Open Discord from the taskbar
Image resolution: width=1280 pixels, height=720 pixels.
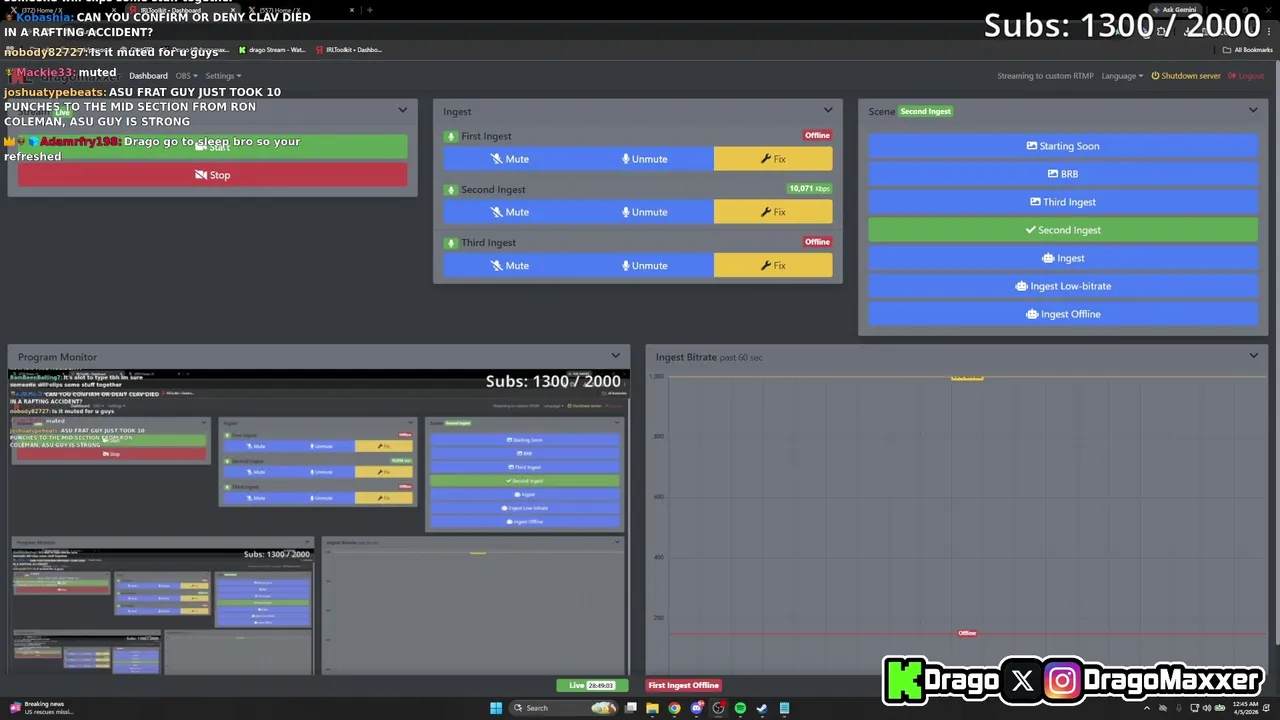click(696, 708)
